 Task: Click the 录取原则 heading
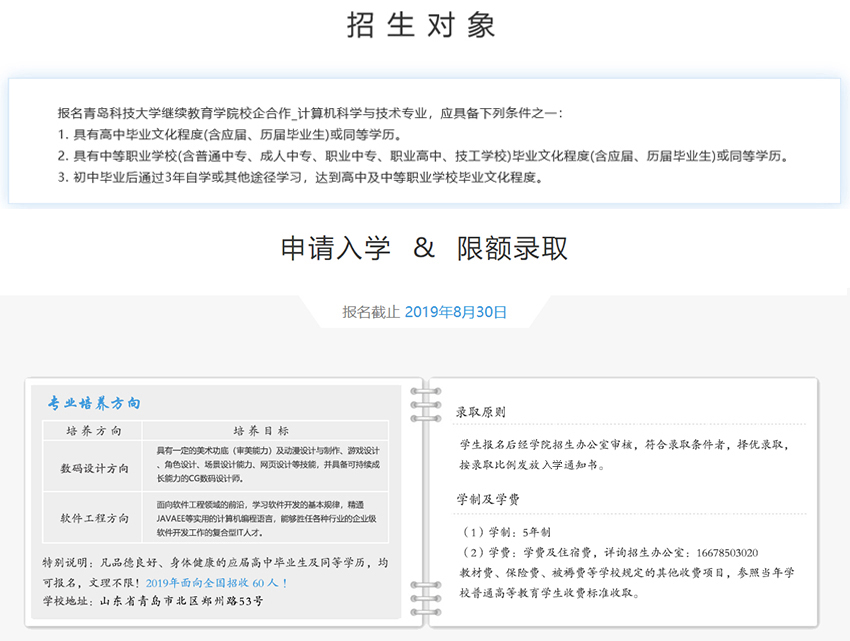481,411
